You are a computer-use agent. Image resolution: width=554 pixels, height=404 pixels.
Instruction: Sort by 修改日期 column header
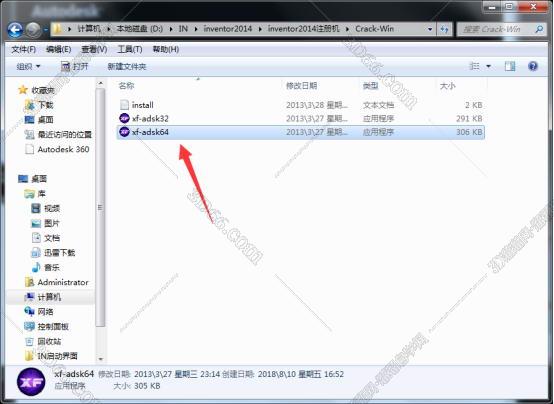coord(301,86)
